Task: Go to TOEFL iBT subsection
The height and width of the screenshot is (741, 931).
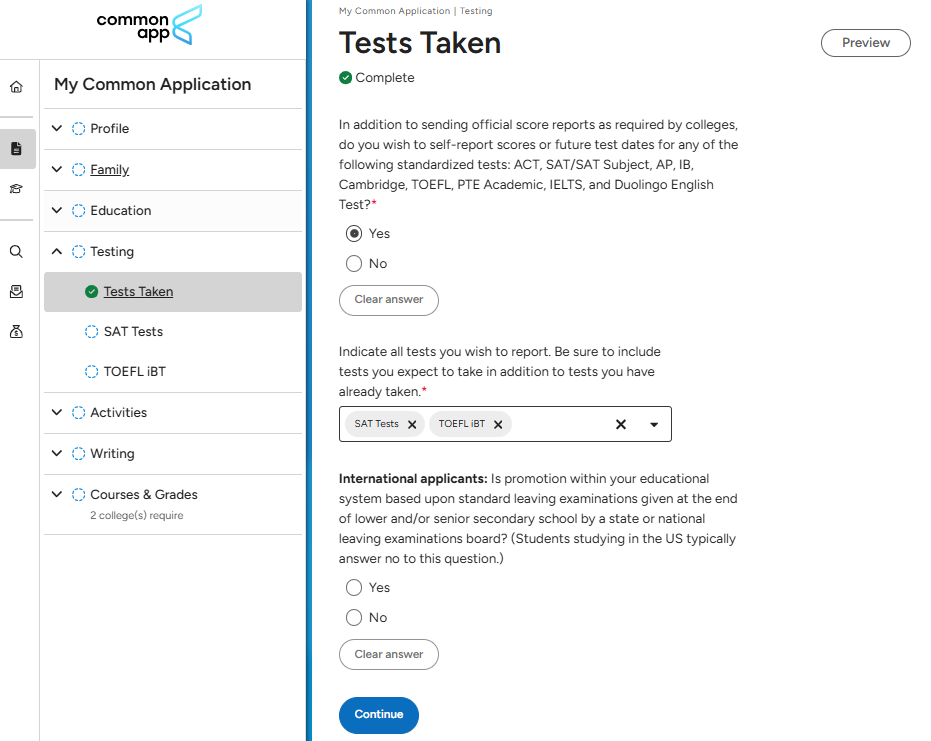Action: 134,372
